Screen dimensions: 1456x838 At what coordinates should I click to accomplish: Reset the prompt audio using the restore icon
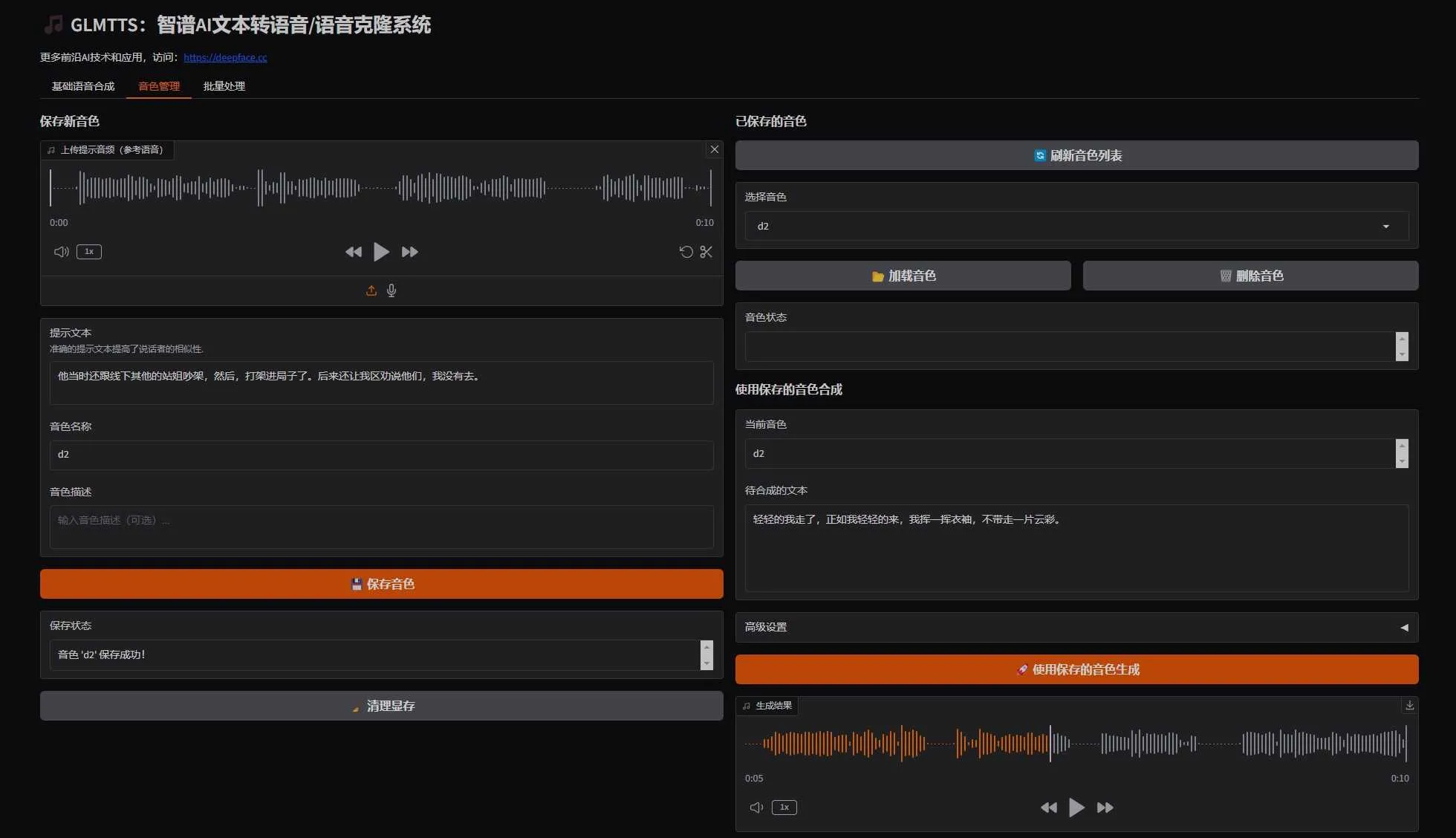685,252
